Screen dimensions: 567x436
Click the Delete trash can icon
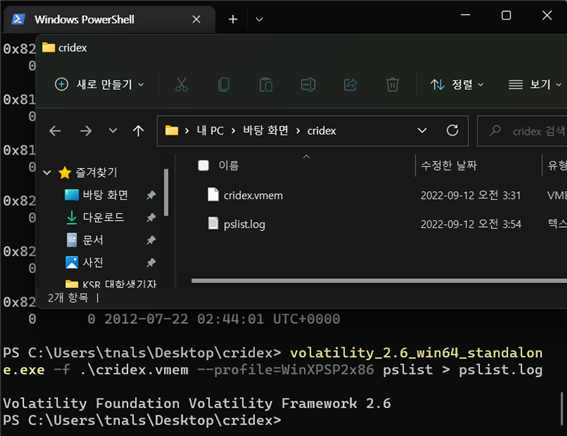[x=392, y=85]
